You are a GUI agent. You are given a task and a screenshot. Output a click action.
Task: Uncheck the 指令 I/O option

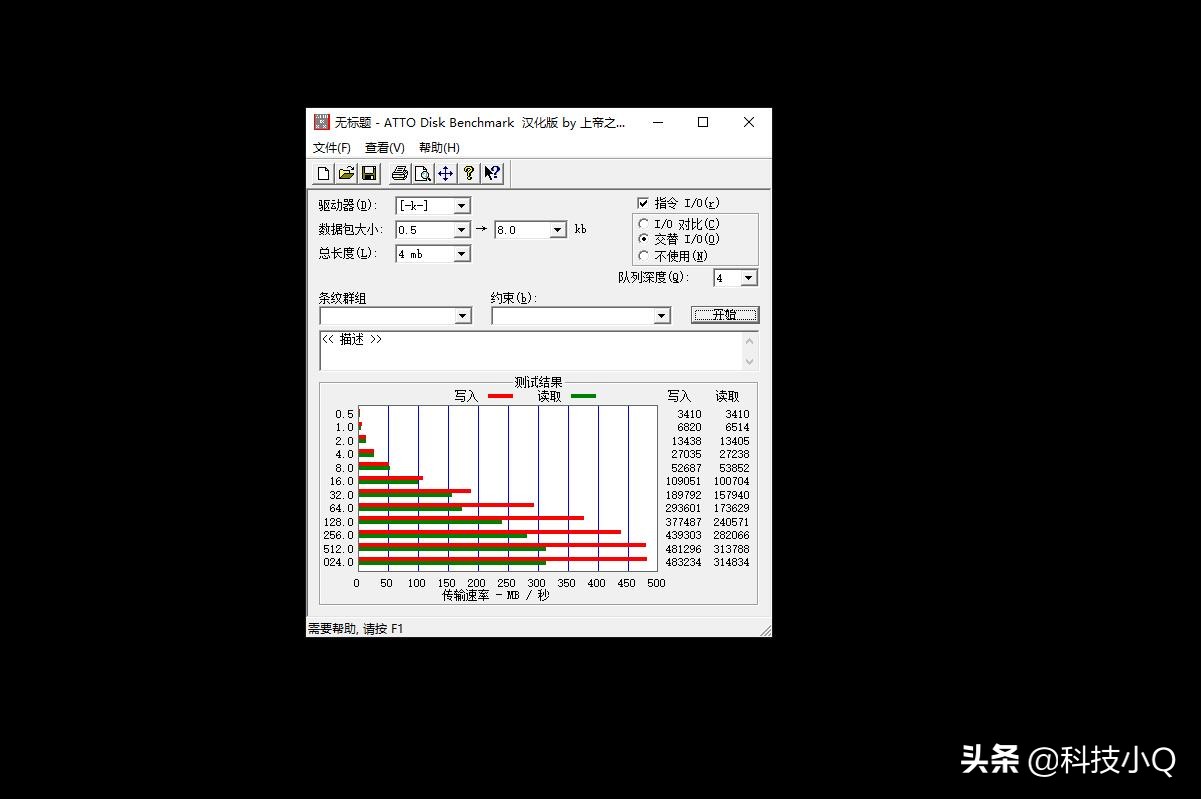(x=641, y=203)
